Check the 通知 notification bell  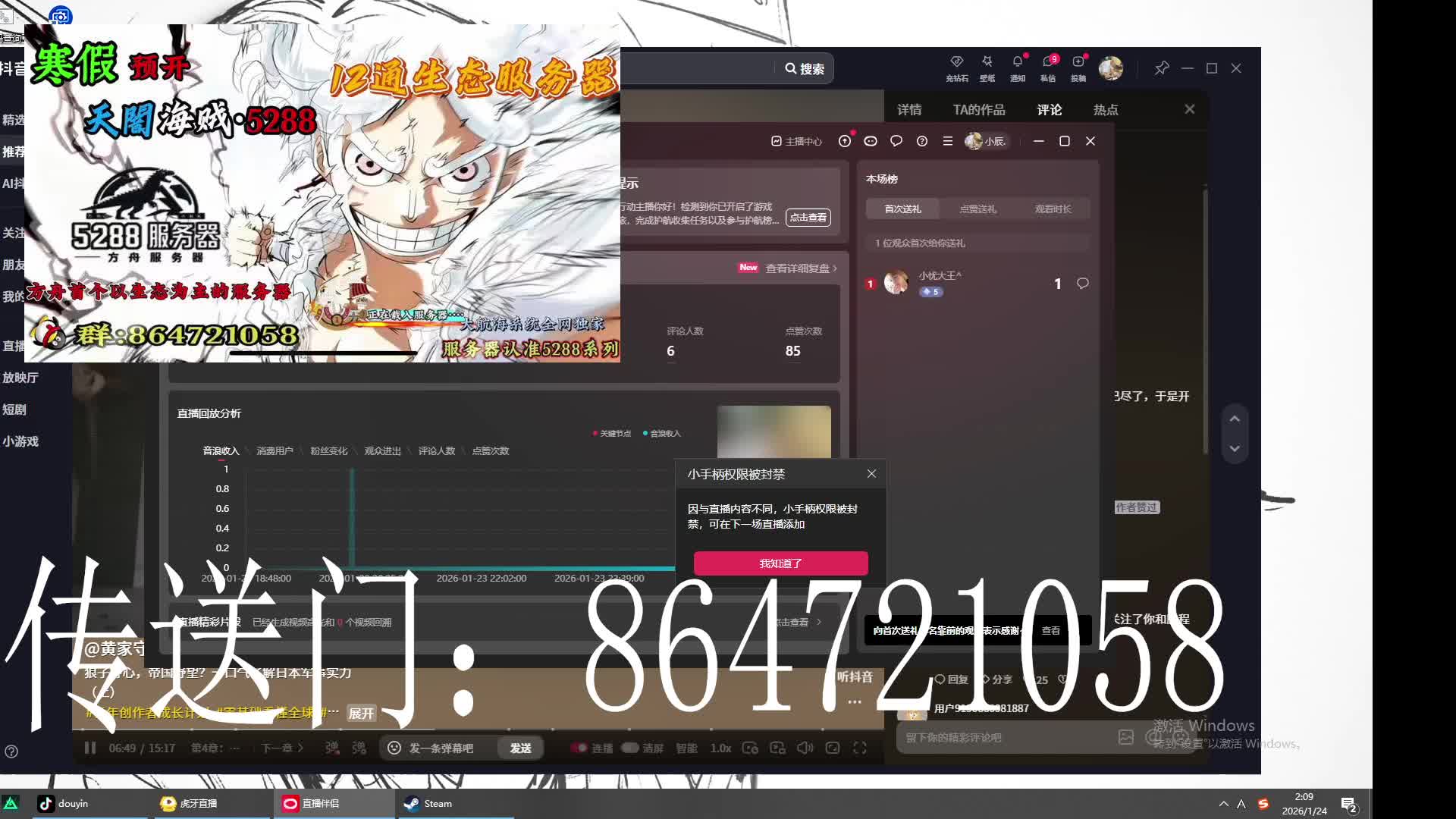[1017, 68]
